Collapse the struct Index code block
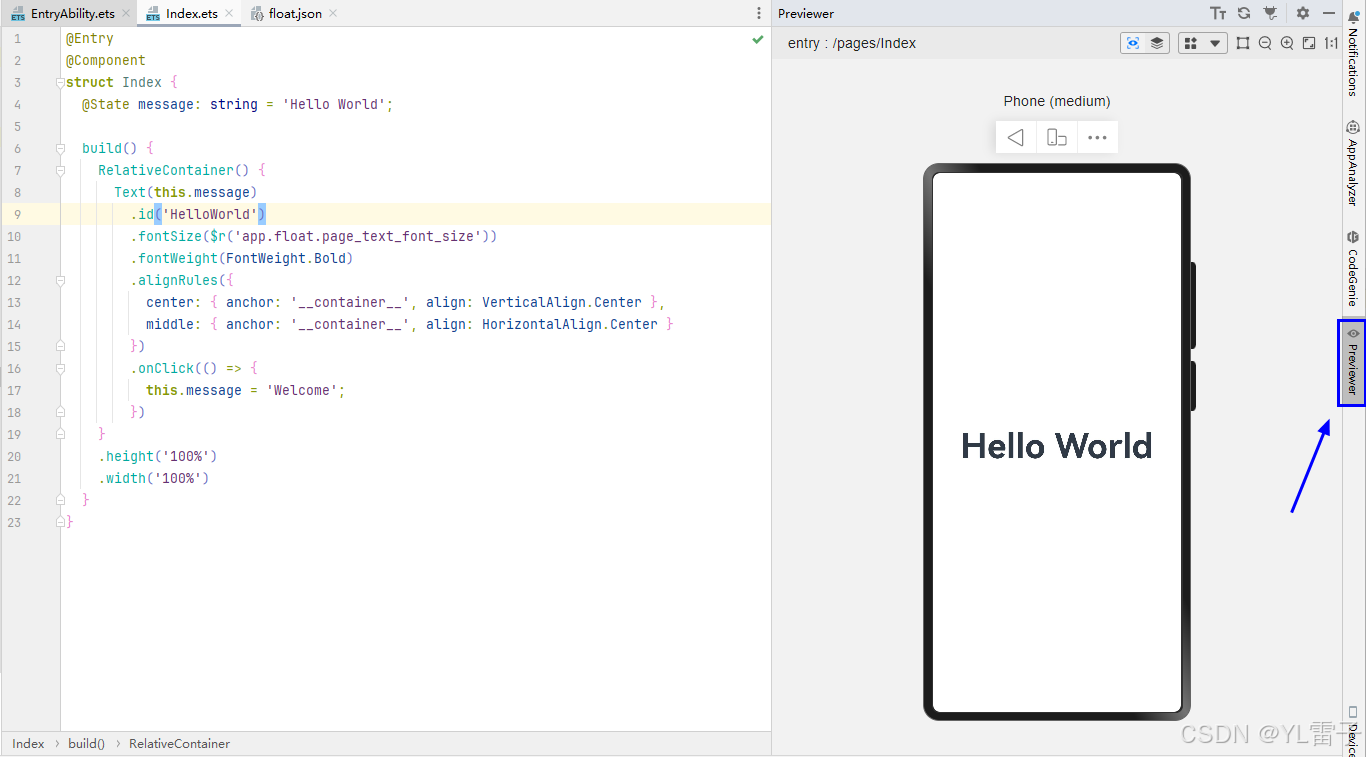The width and height of the screenshot is (1366, 757). pyautogui.click(x=60, y=82)
